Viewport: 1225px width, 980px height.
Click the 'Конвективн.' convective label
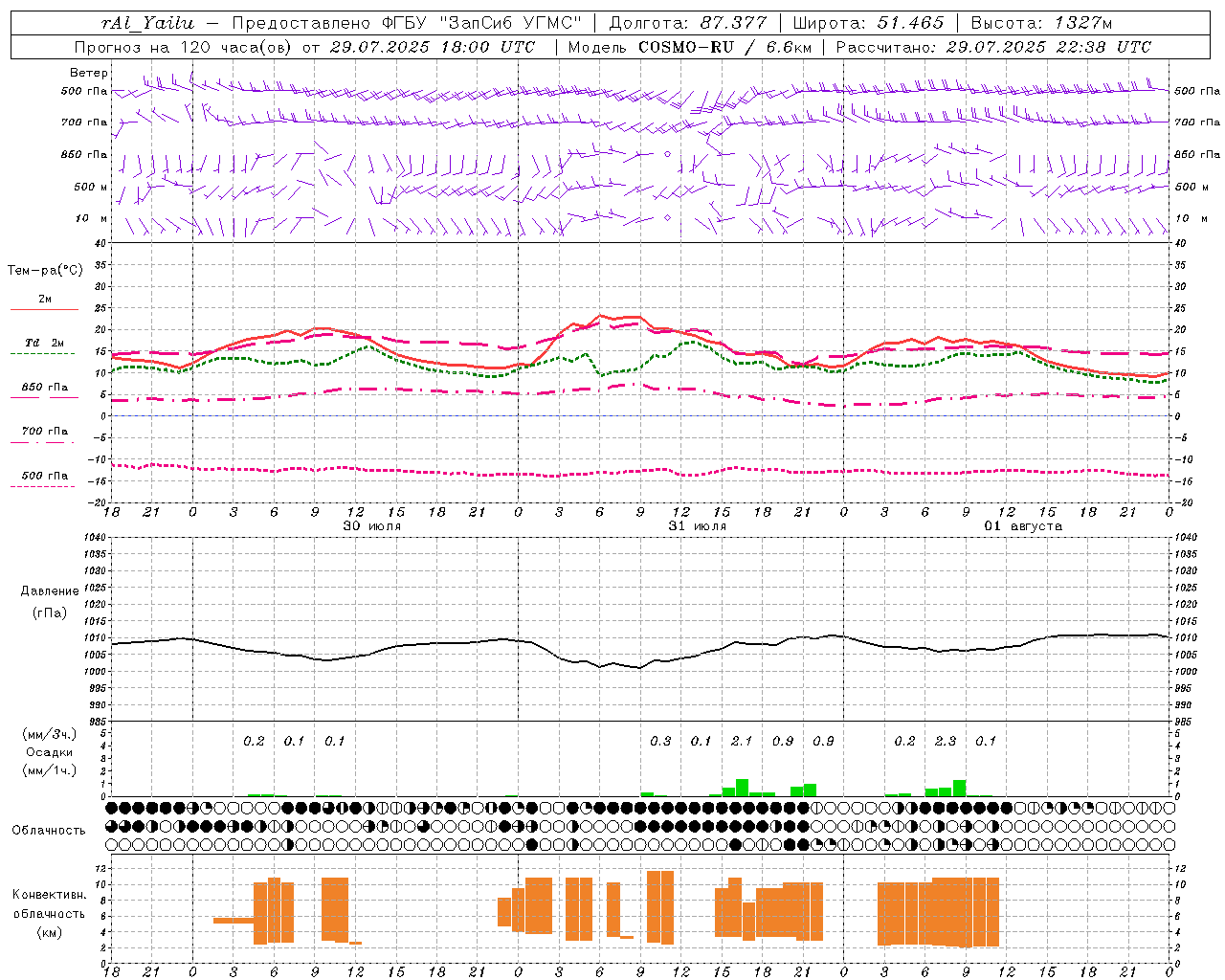(50, 895)
